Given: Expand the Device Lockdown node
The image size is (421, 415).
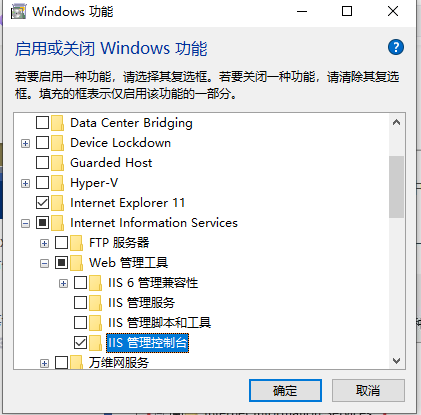Looking at the screenshot, I should point(25,143).
